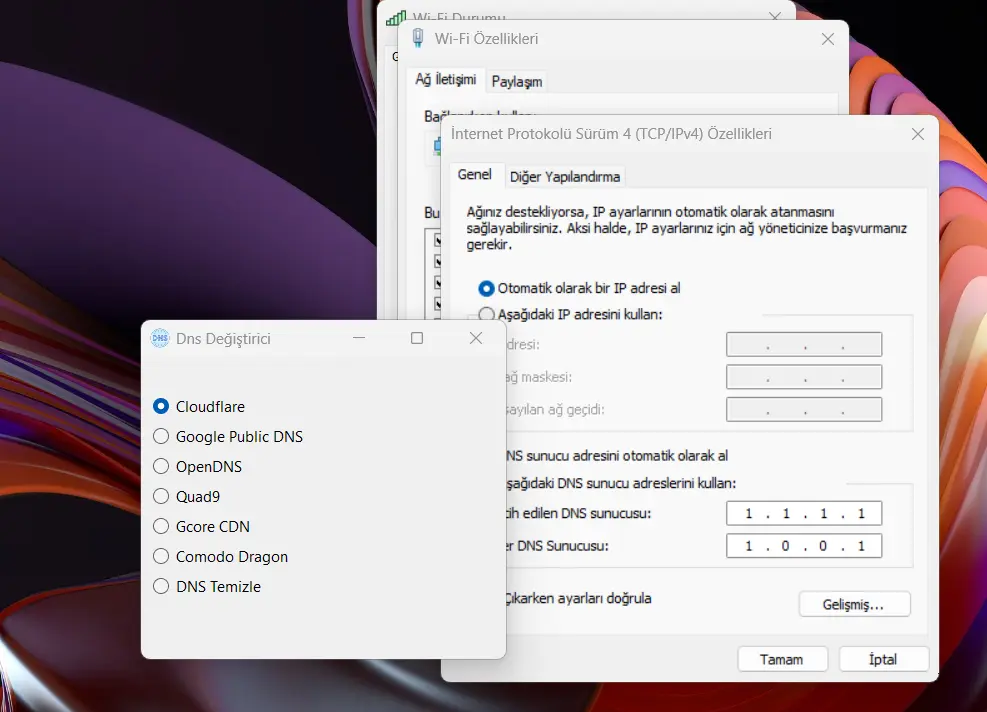Cancel with the İptal button
The width and height of the screenshot is (987, 712).
point(883,659)
